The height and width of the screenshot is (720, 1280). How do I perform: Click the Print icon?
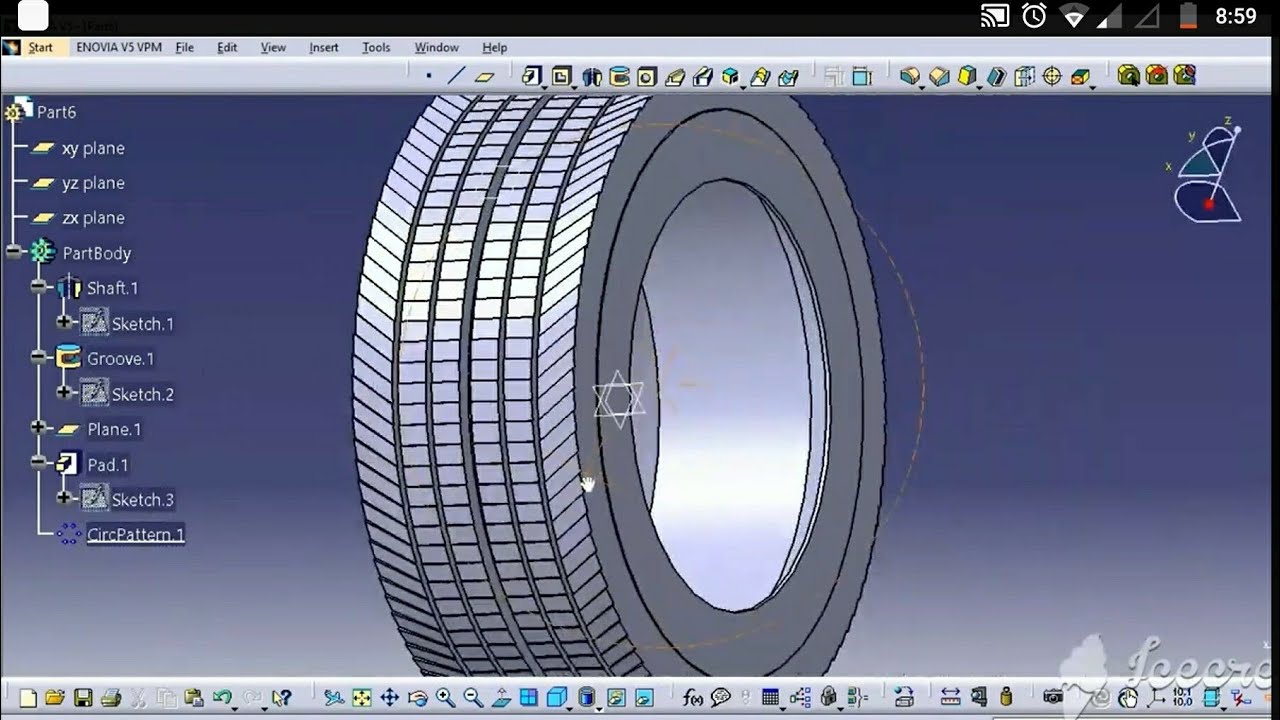pos(111,698)
